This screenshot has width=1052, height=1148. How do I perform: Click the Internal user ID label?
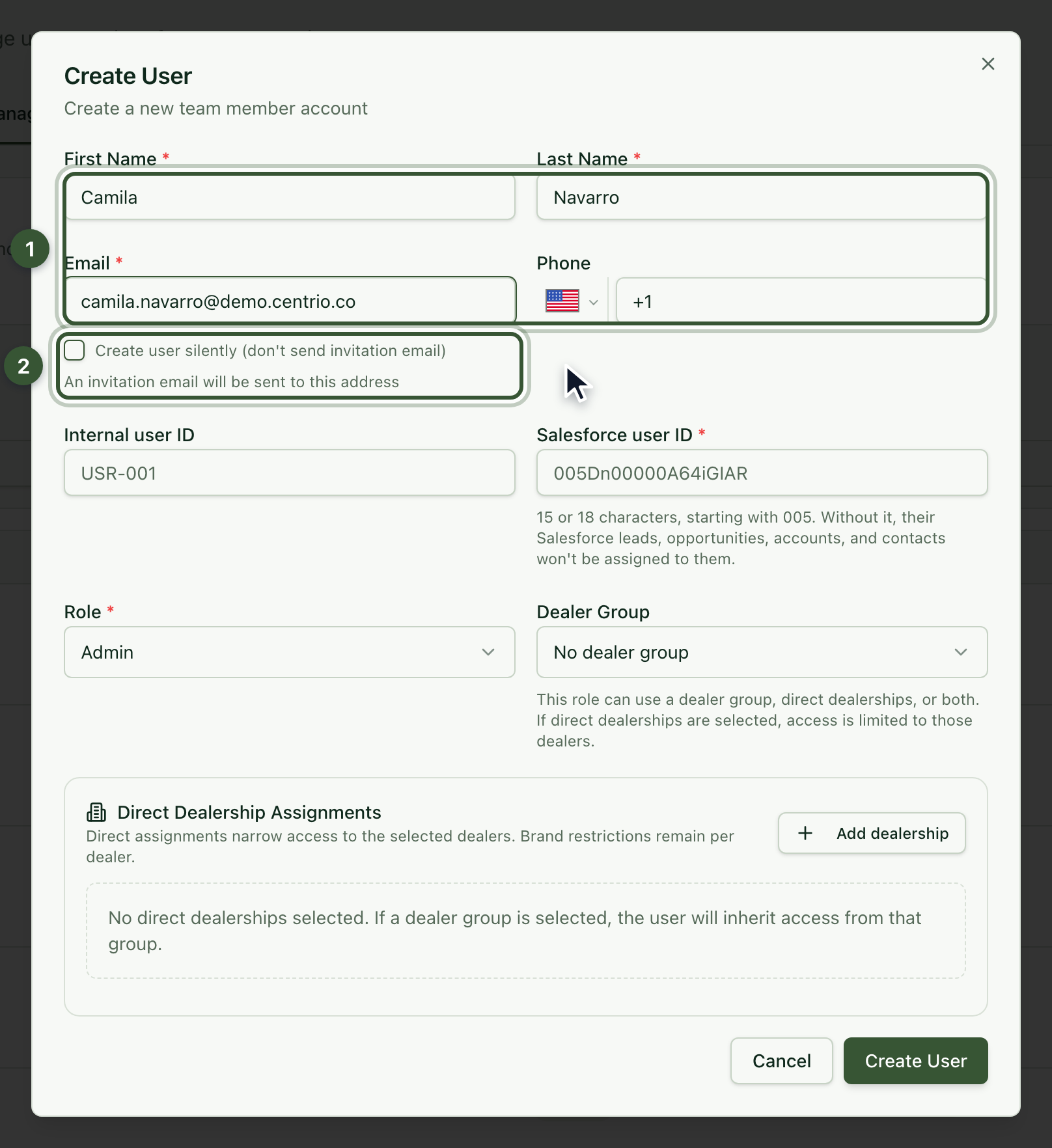[x=130, y=435]
